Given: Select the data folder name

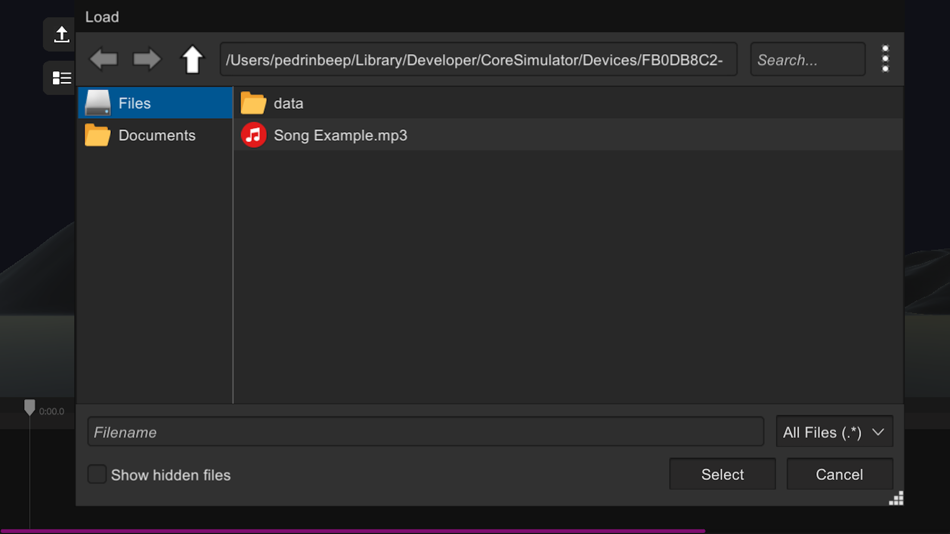Looking at the screenshot, I should [288, 103].
